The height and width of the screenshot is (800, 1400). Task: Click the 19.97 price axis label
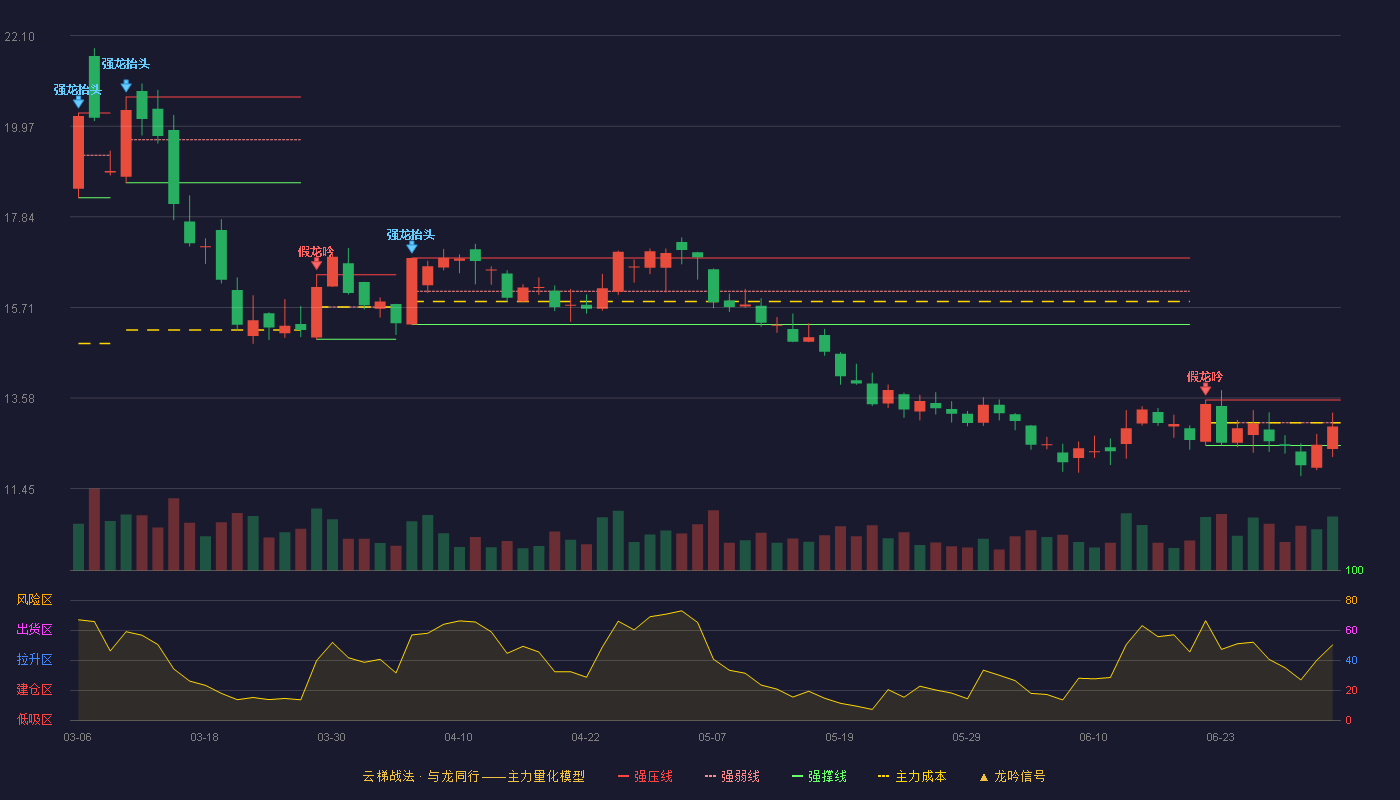tap(19, 128)
